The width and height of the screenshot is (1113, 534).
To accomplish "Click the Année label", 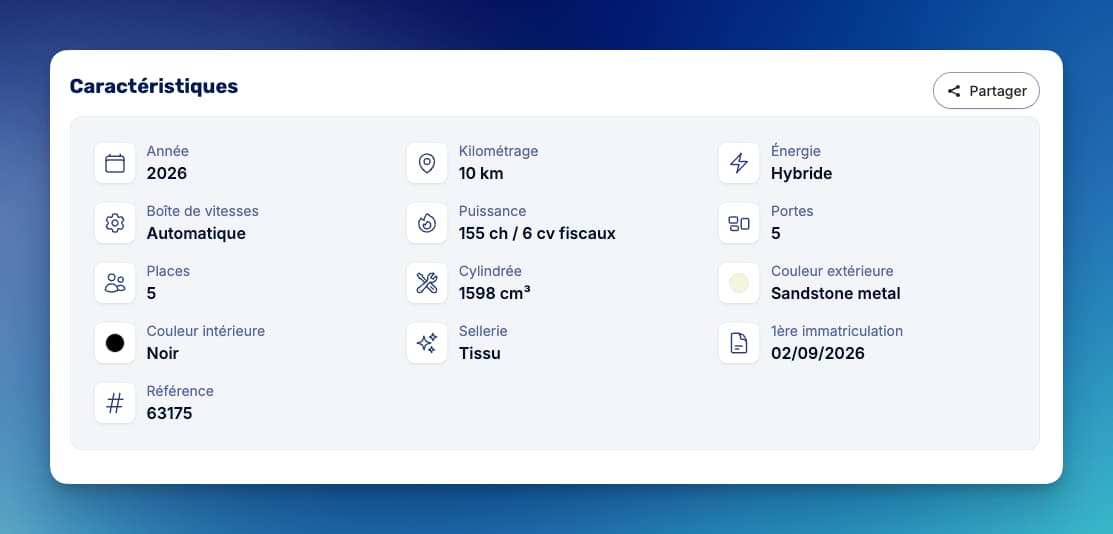I will 168,151.
